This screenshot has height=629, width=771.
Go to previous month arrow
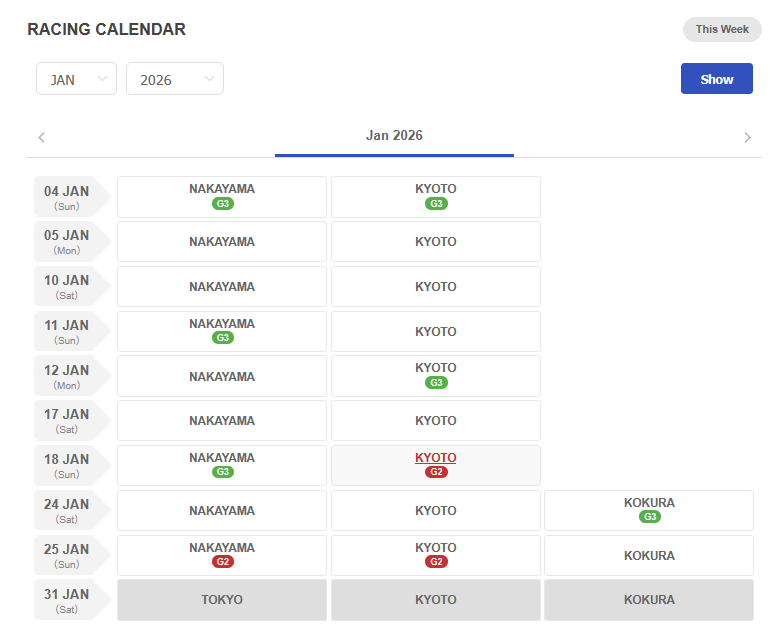(x=42, y=137)
